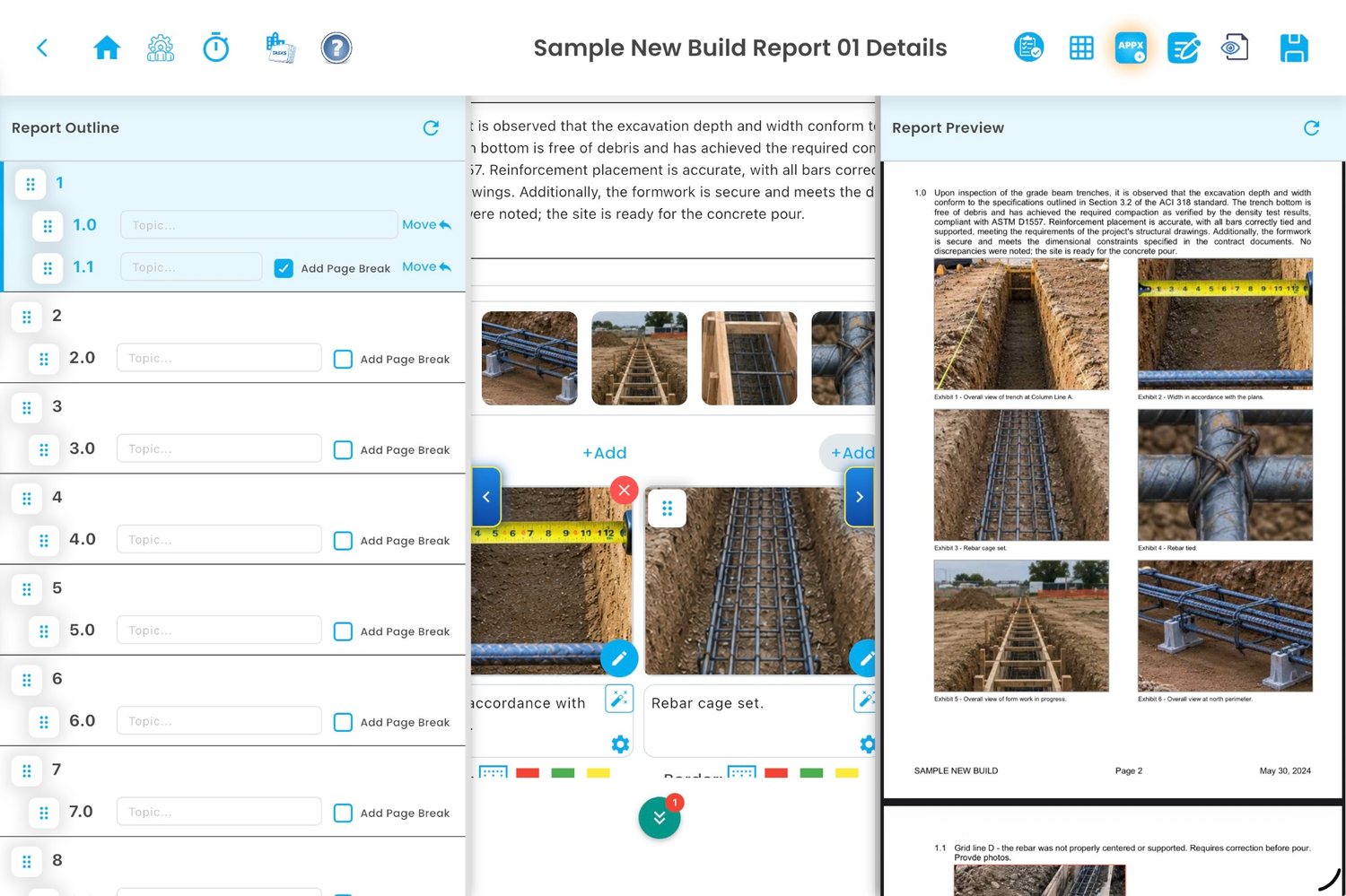1346x896 pixels.
Task: Refresh the Report Outline panel
Action: [431, 128]
